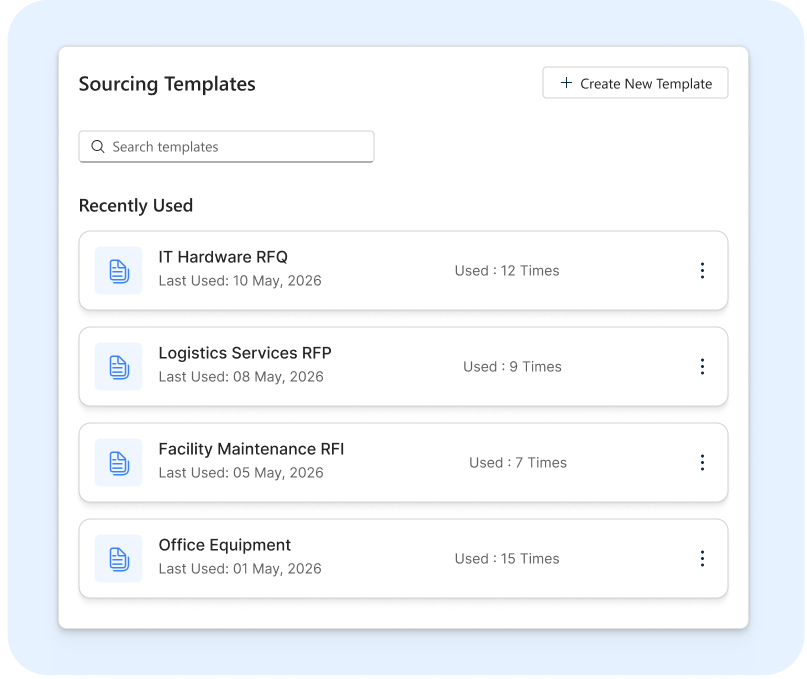Click the 'Used : 9 Times' label

(x=512, y=367)
